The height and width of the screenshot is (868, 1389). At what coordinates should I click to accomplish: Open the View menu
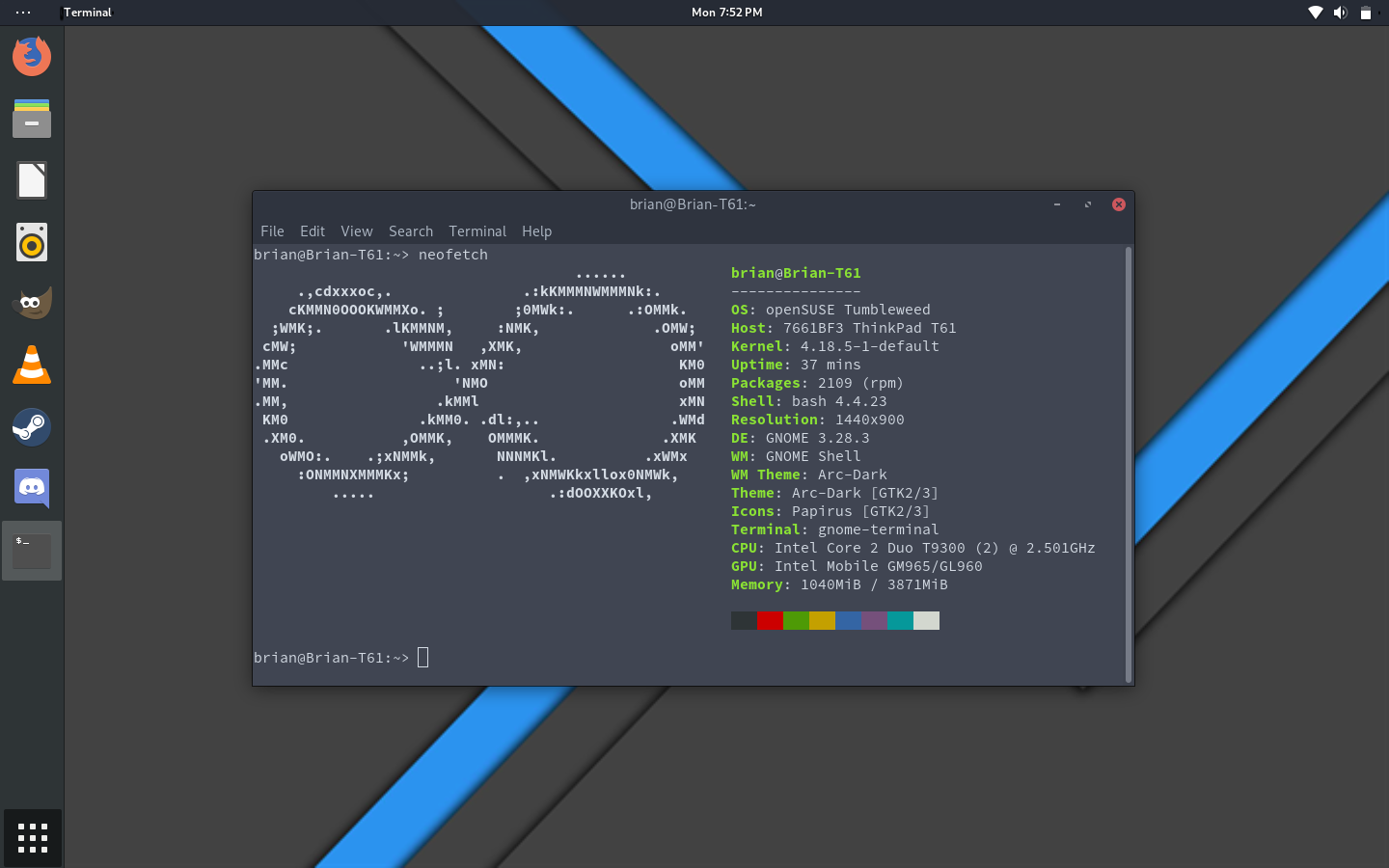(x=356, y=231)
